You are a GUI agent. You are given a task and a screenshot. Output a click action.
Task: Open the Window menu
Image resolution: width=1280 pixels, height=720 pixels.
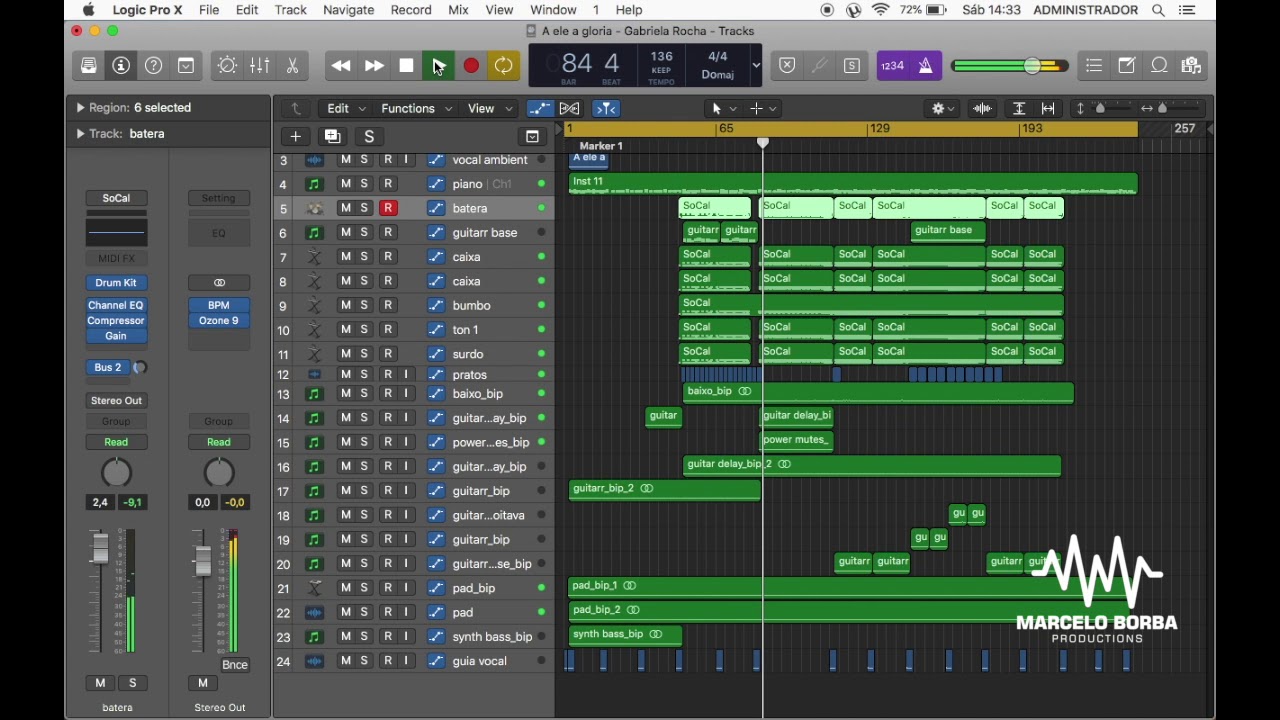(x=553, y=10)
